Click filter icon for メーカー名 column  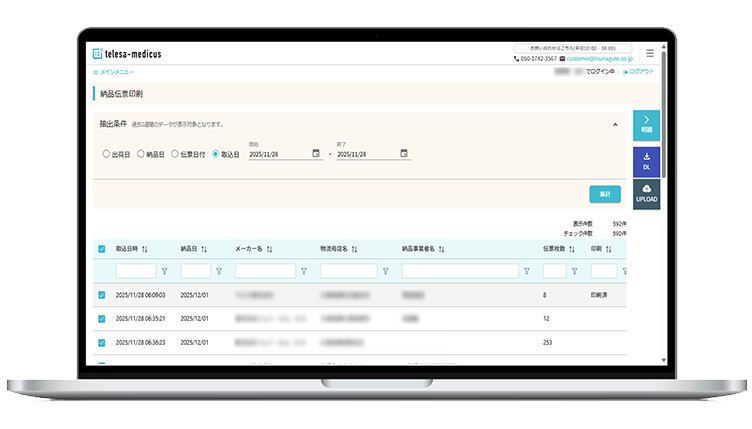[x=304, y=271]
